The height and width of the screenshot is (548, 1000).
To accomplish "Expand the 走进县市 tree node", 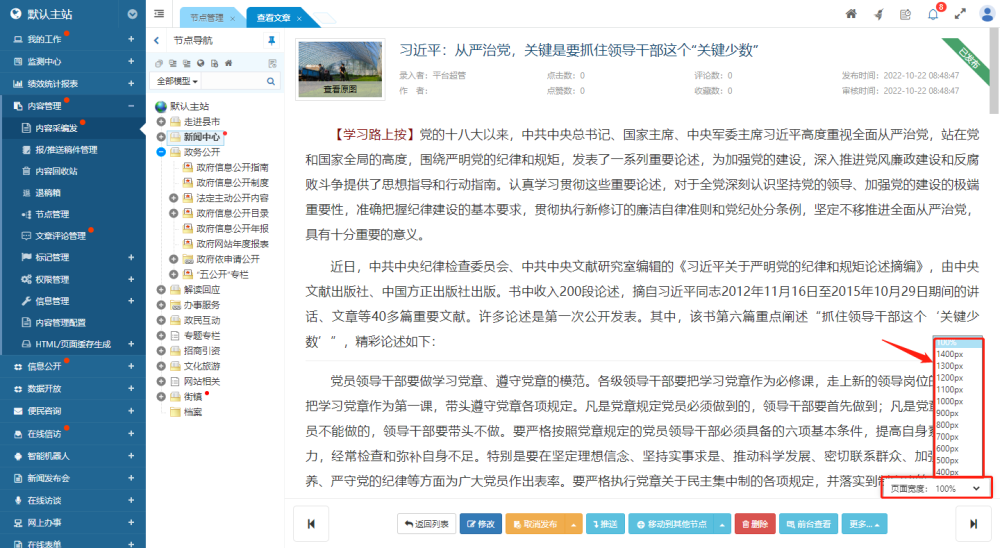I will point(161,121).
